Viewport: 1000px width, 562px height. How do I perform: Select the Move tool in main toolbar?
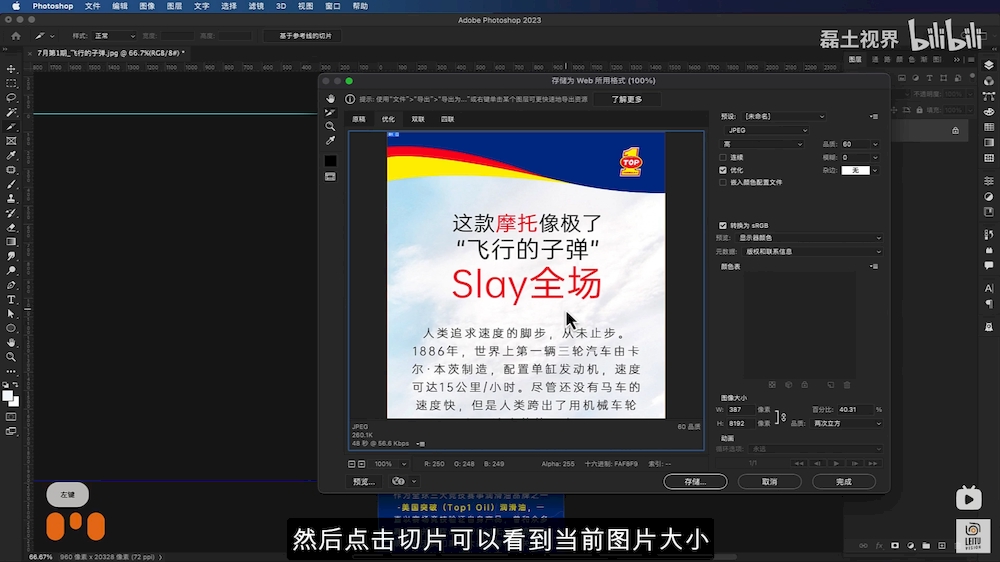pyautogui.click(x=11, y=69)
